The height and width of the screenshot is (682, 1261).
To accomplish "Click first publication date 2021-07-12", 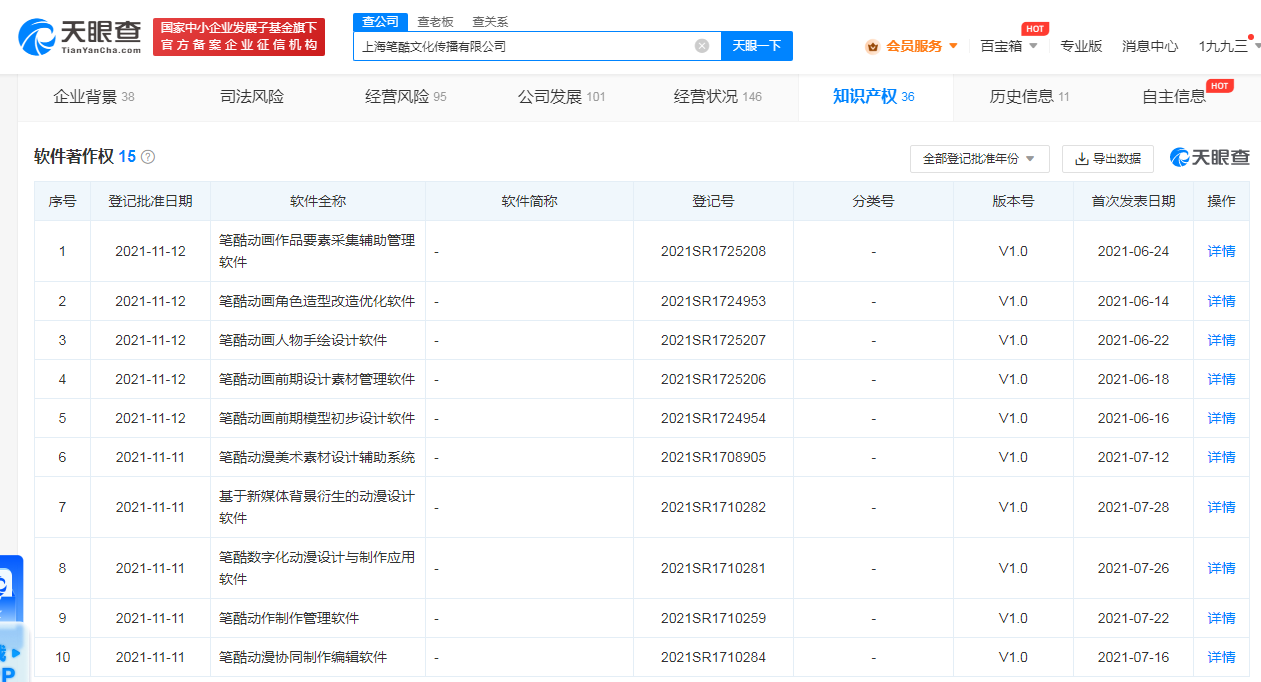I will (1133, 457).
